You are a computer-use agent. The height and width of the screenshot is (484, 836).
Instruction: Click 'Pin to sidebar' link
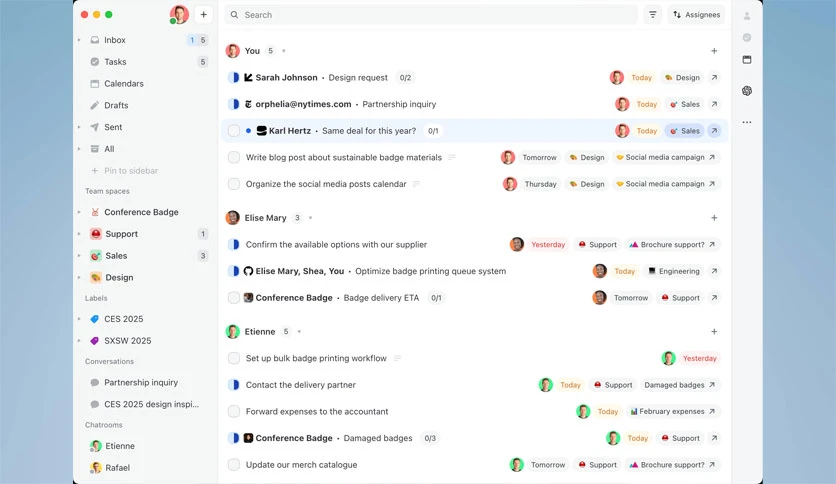pos(131,171)
